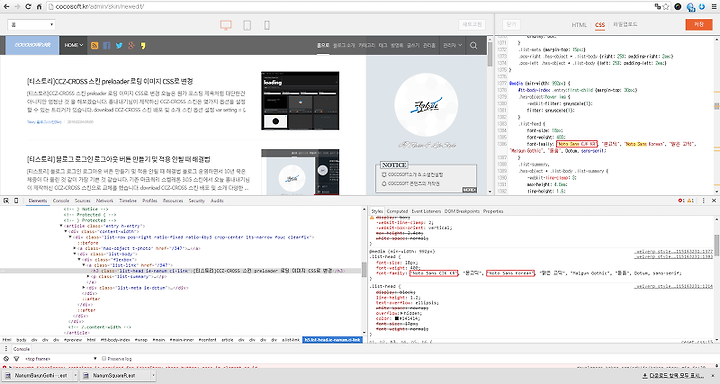Open the browser home page icon

(x=39, y=6)
